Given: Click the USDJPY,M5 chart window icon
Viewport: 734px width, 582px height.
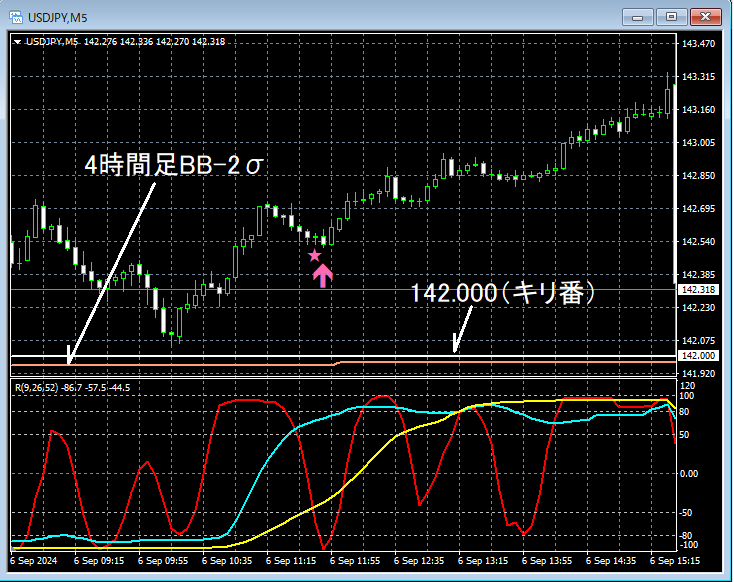Looking at the screenshot, I should point(16,18).
